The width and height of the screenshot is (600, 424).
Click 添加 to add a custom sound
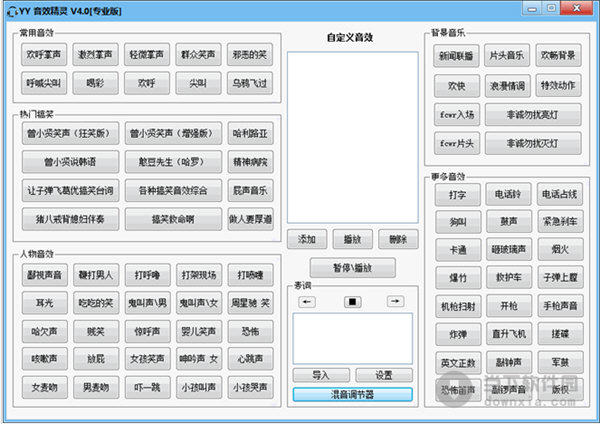pyautogui.click(x=306, y=239)
